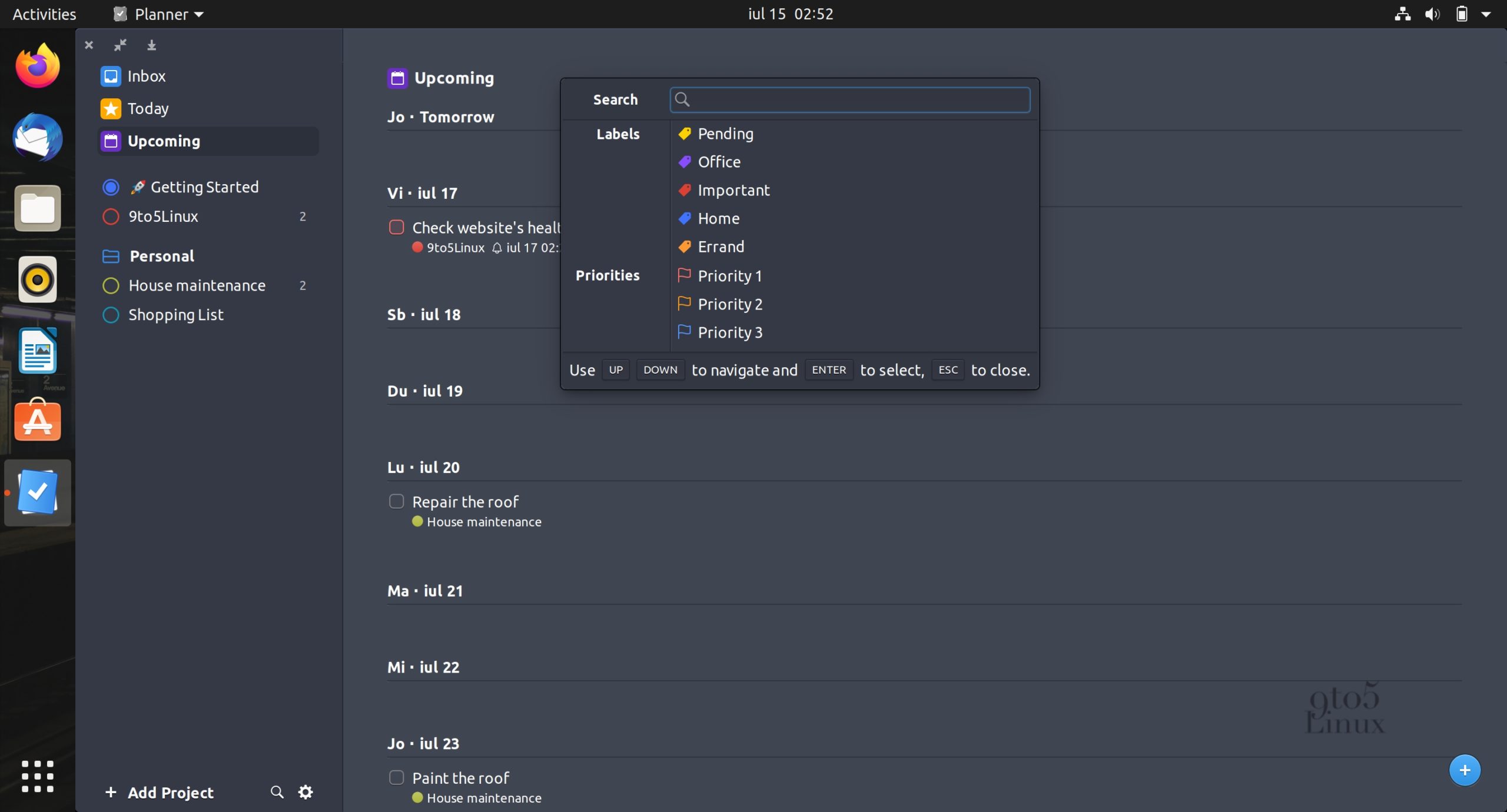Open the system status menu chevron
Screen dimensions: 1507x812
(x=1486, y=14)
